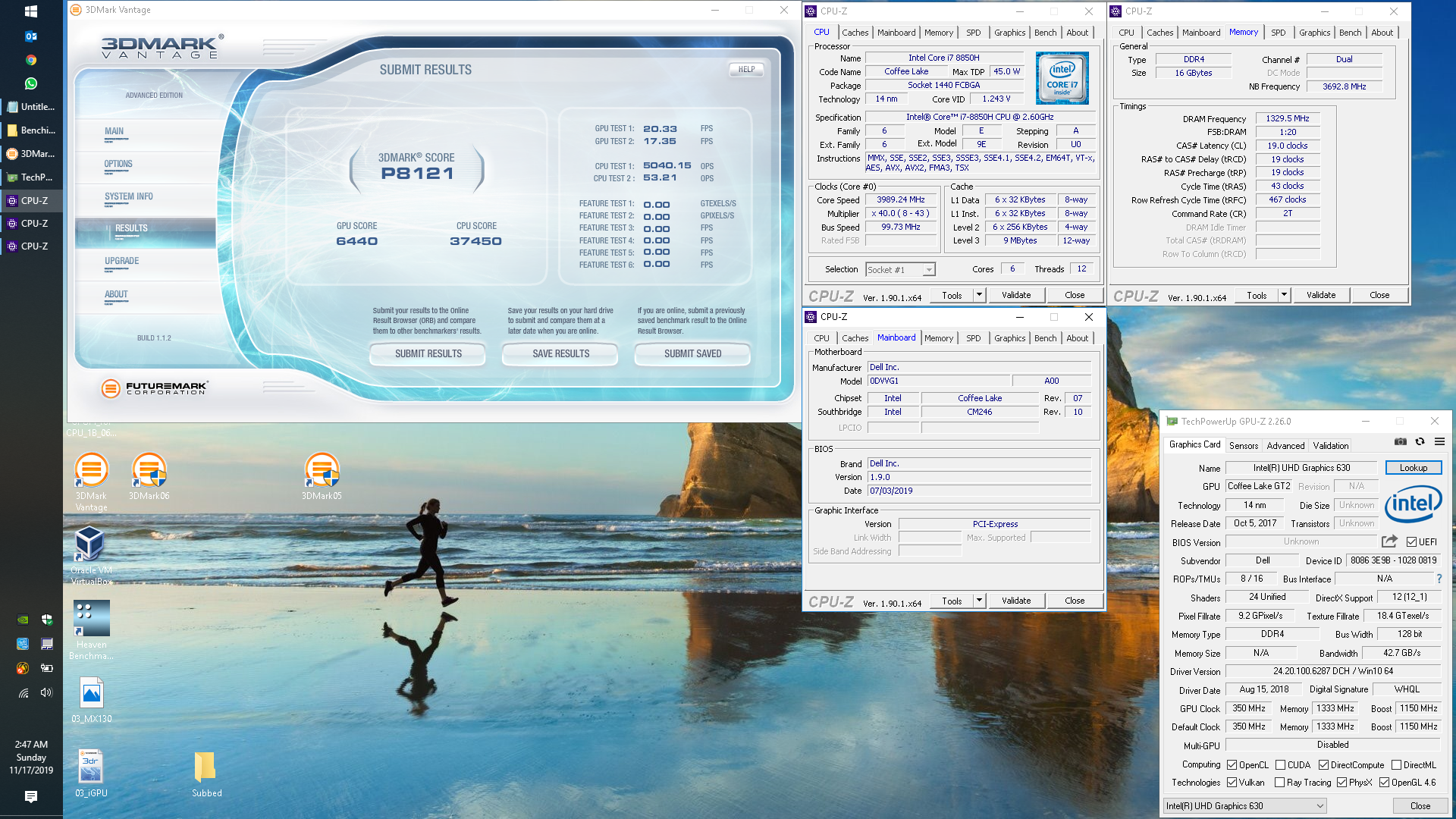Open WhatsApp from the taskbar
The height and width of the screenshot is (819, 1456).
pos(31,83)
